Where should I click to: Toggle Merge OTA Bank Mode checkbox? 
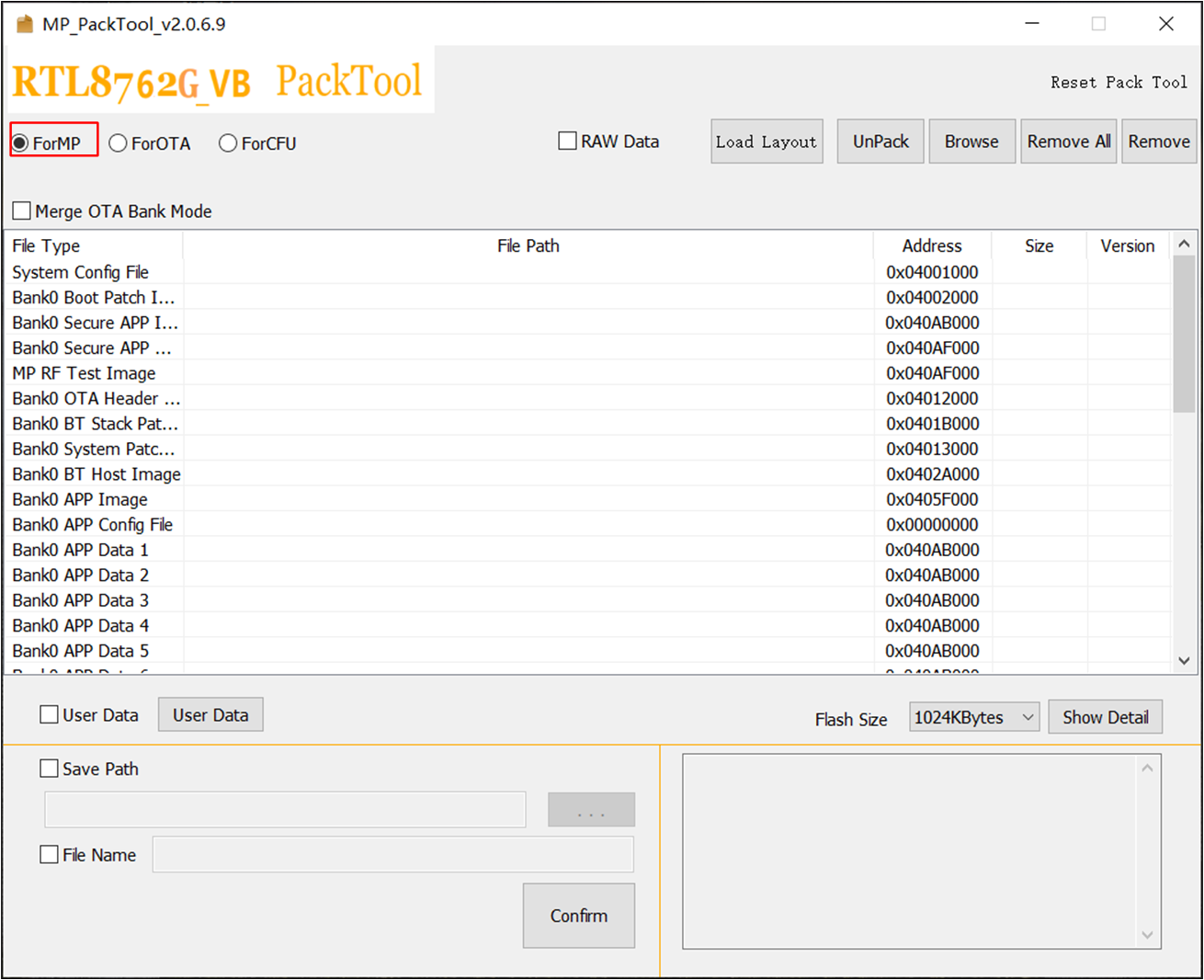pos(22,211)
